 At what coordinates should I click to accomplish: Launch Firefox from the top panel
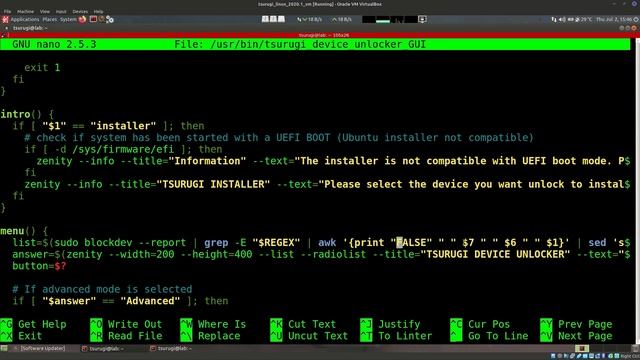[x=82, y=19]
